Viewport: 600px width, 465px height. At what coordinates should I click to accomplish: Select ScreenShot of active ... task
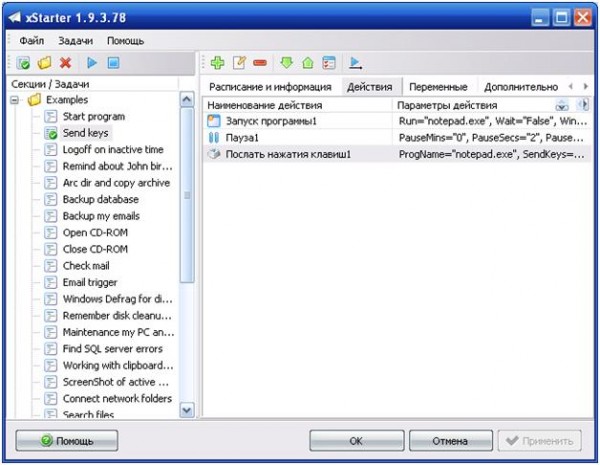[x=116, y=382]
